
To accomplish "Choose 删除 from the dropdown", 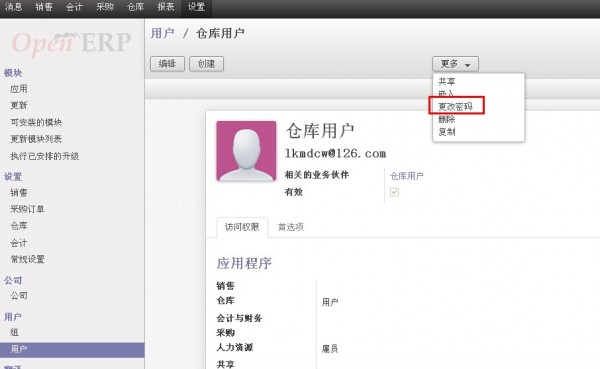I will pos(447,119).
